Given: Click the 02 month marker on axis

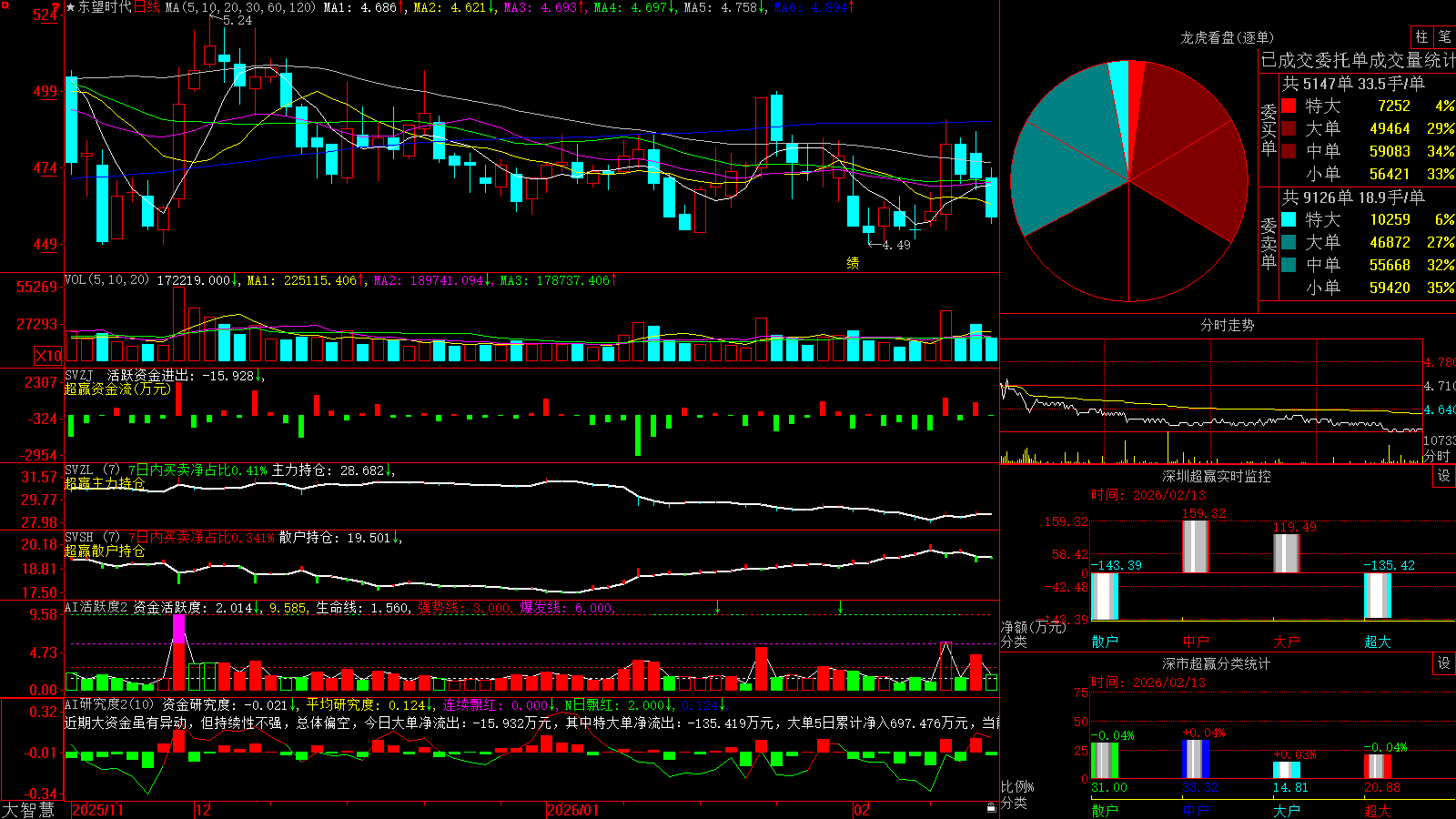Looking at the screenshot, I should [862, 810].
